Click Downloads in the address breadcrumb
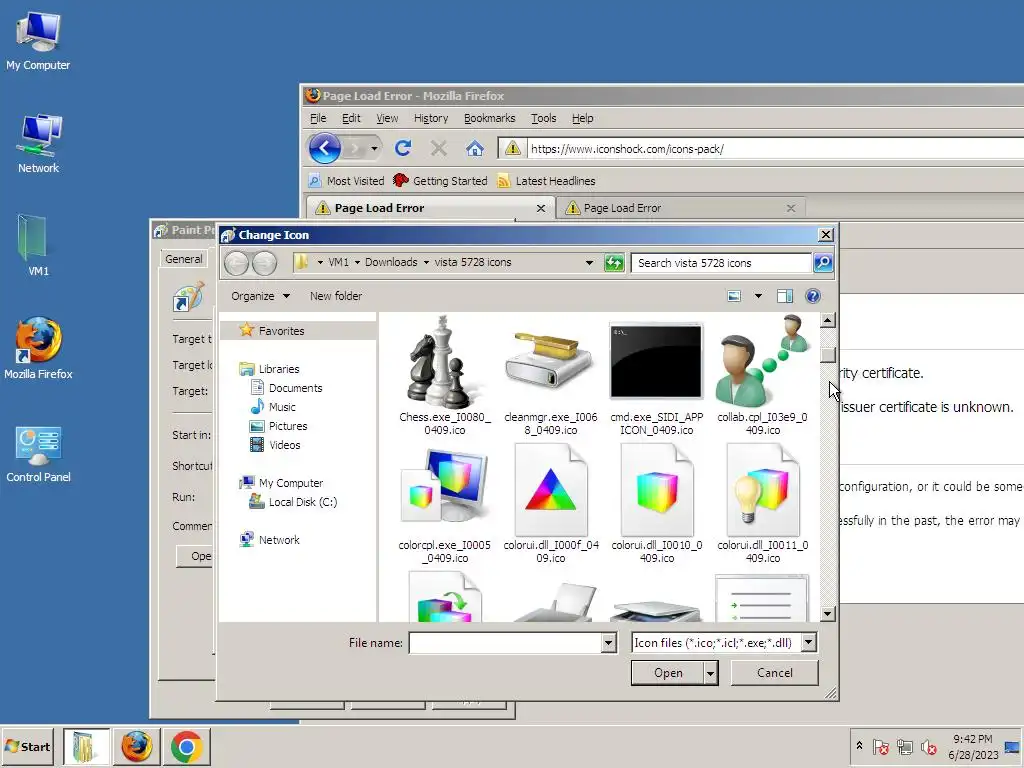Viewport: 1024px width, 768px height. [x=391, y=263]
